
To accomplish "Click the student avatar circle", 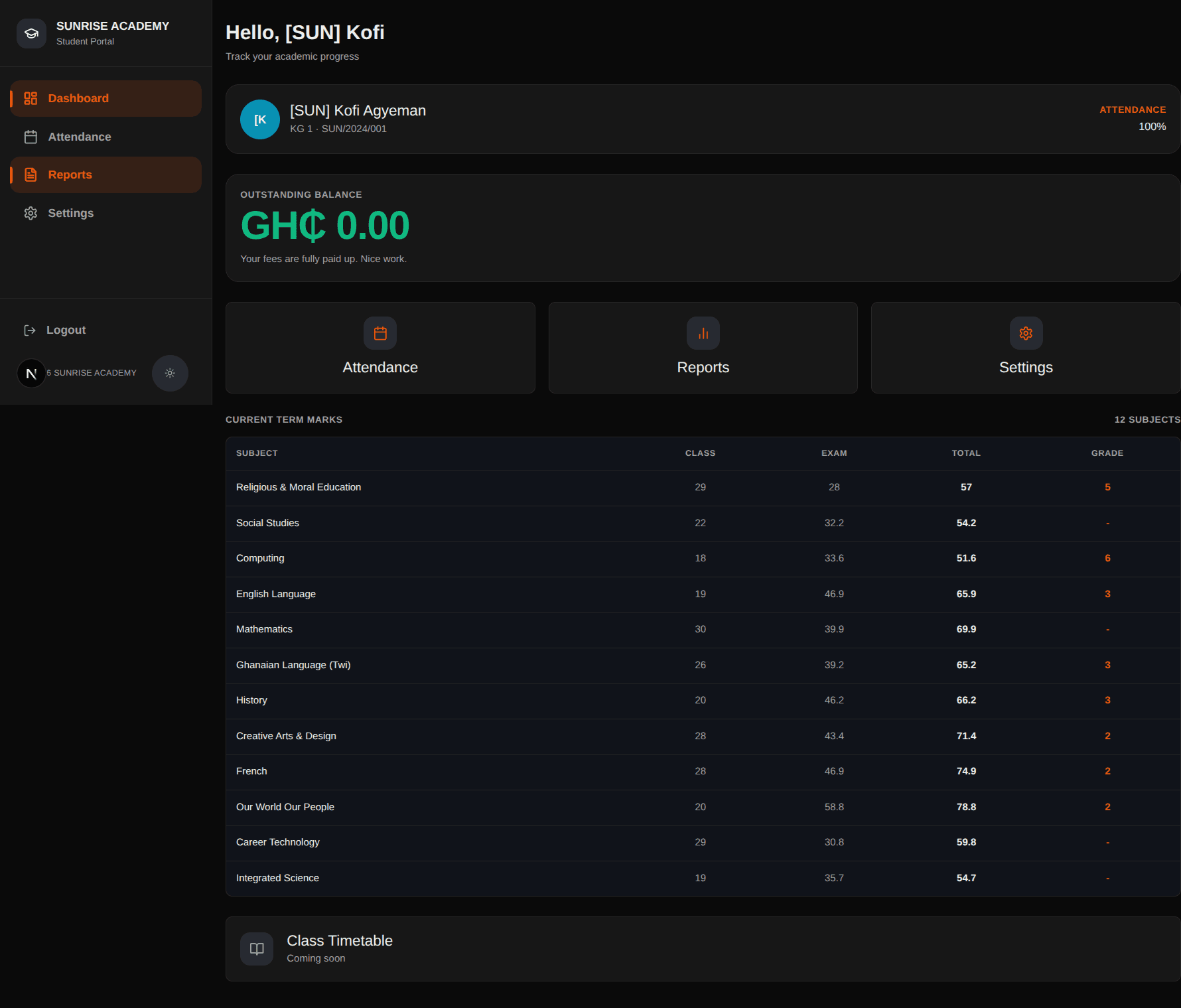I will coord(260,119).
